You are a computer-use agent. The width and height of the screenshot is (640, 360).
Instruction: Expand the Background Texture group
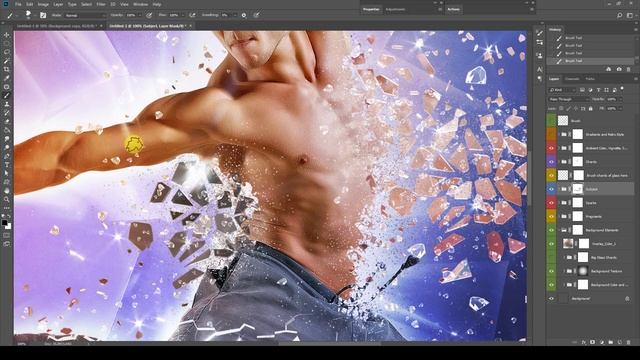[x=564, y=271]
